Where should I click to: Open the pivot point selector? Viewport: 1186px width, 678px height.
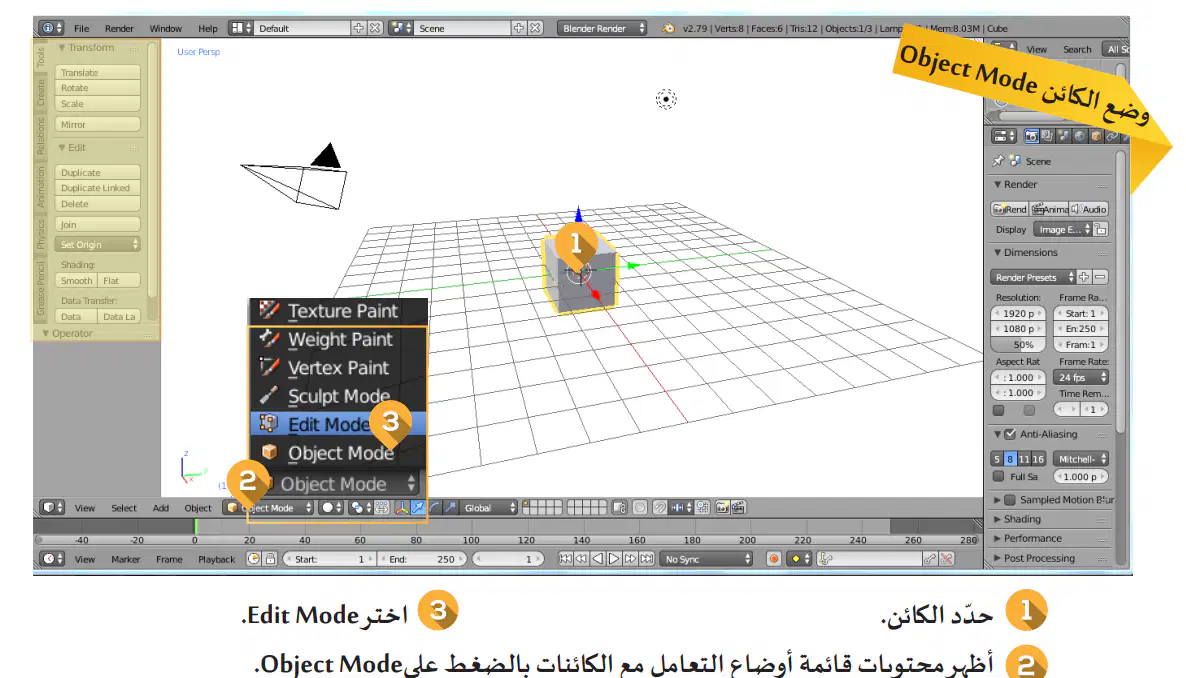click(x=360, y=508)
